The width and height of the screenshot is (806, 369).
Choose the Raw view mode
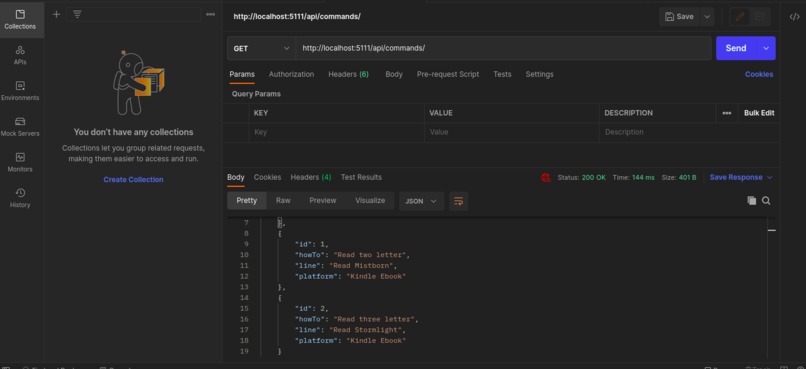point(283,200)
